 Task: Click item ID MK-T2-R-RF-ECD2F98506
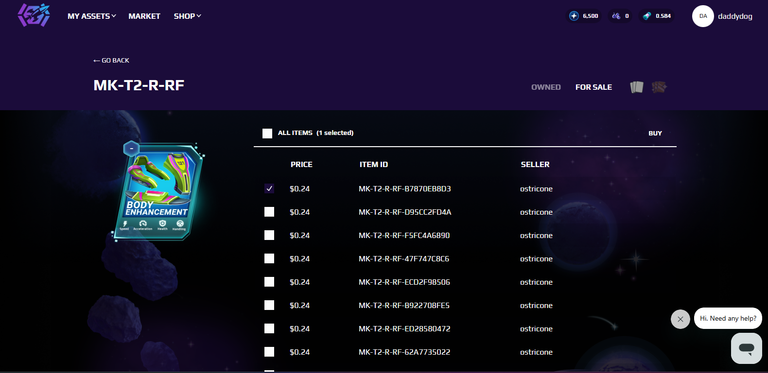point(404,282)
